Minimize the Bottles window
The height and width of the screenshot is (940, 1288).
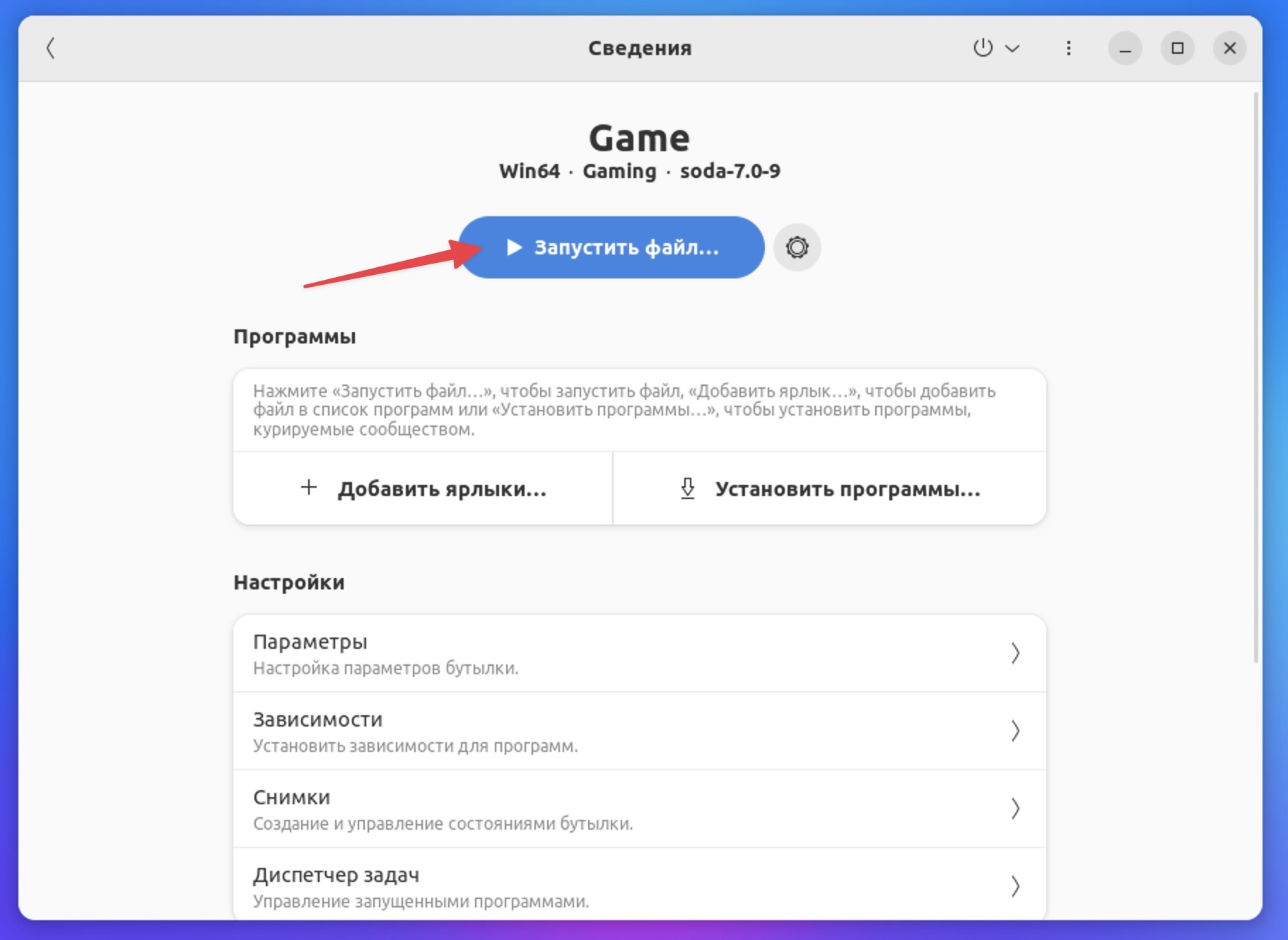tap(1125, 48)
